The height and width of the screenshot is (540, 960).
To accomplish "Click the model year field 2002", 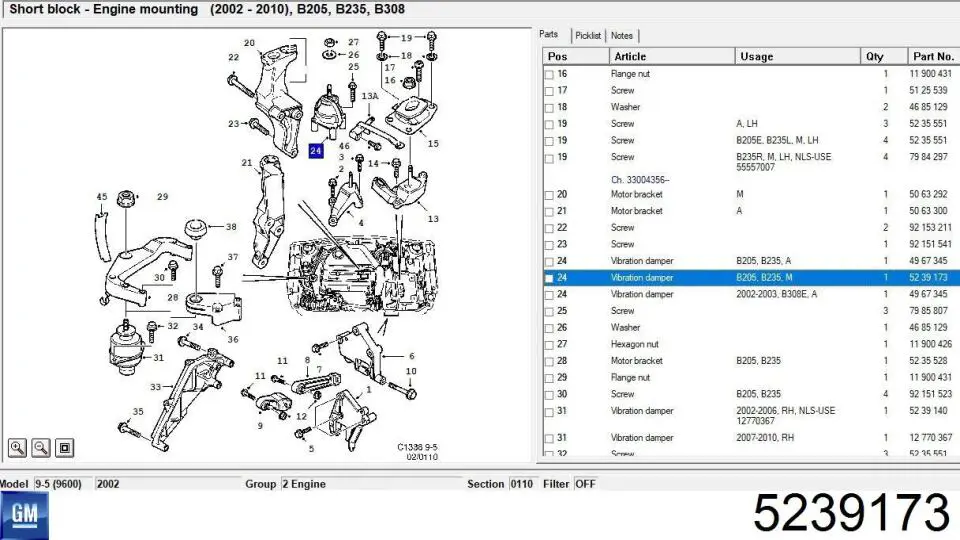I will pos(168,484).
